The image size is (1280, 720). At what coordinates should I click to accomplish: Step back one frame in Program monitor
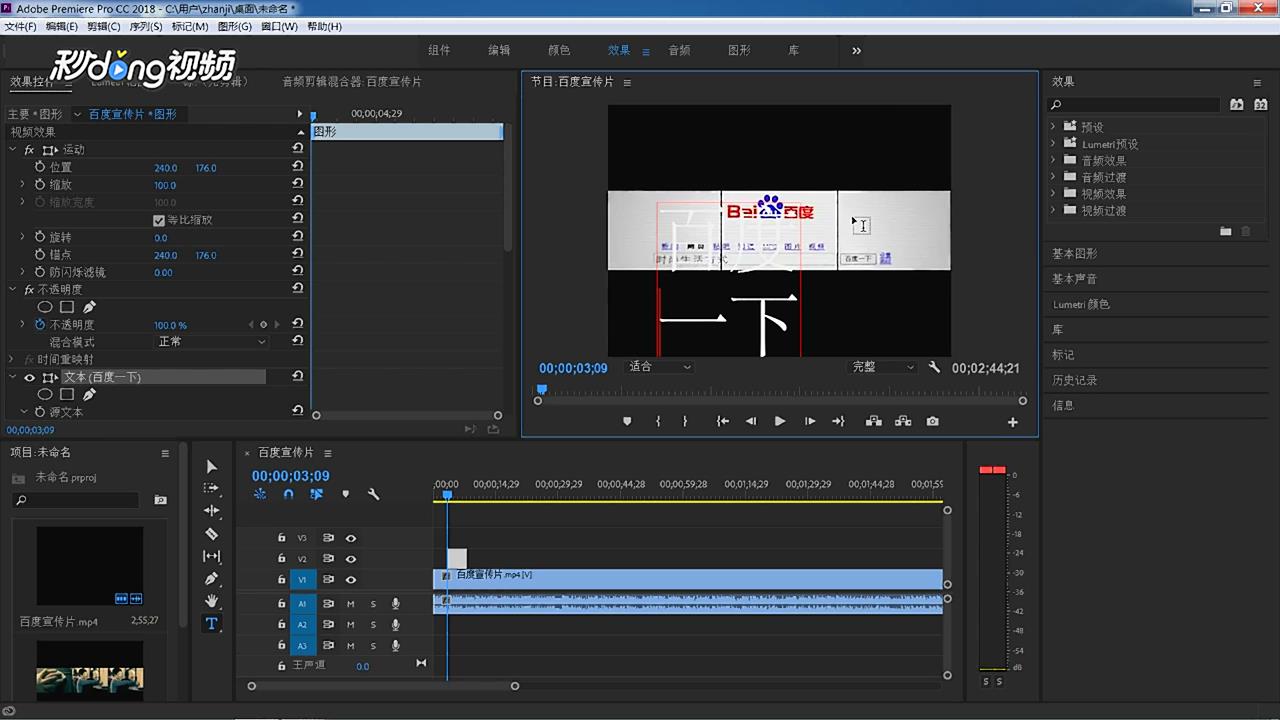tap(751, 421)
